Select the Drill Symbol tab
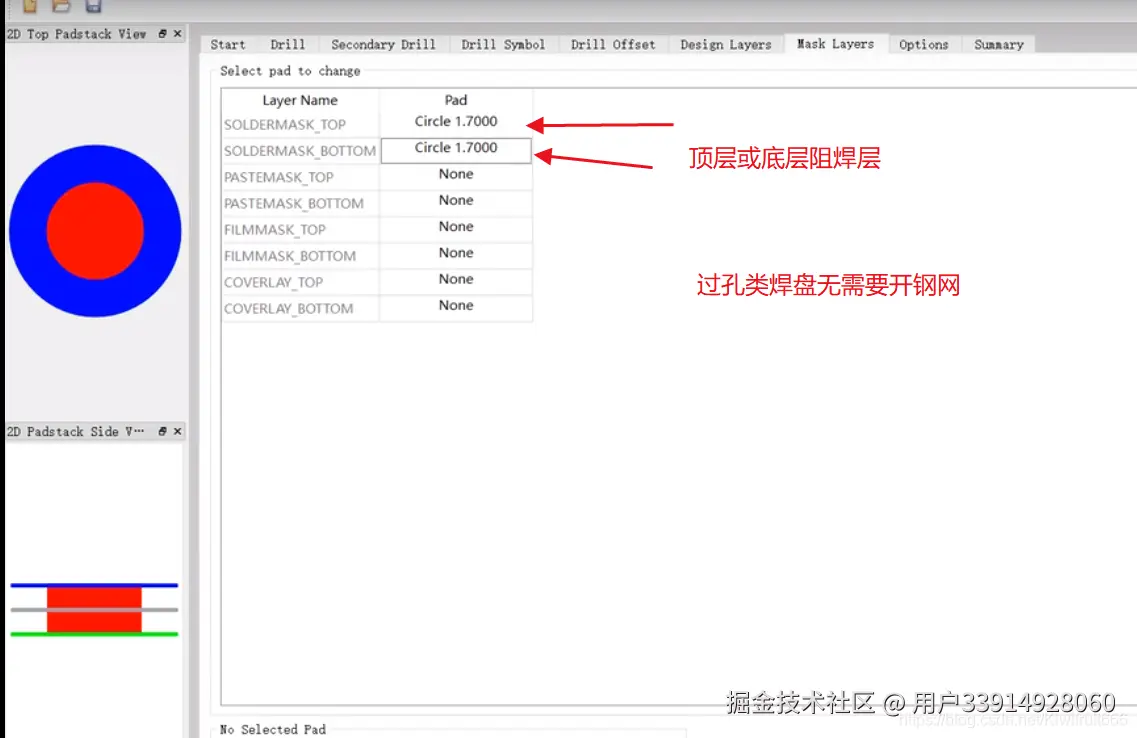The width and height of the screenshot is (1137, 738). pos(503,44)
